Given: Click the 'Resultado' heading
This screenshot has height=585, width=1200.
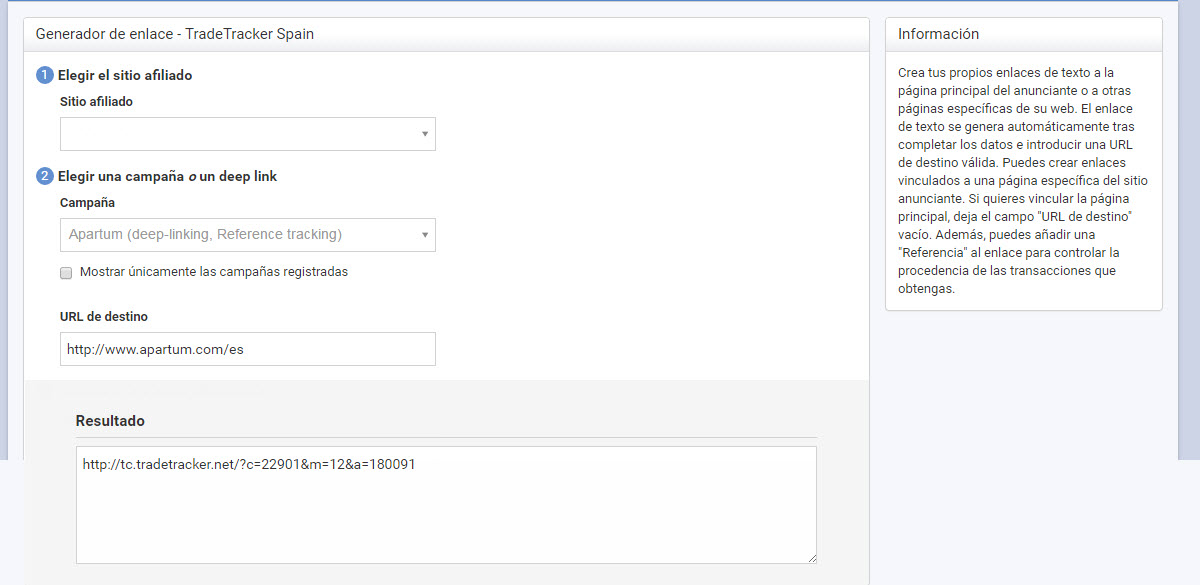Looking at the screenshot, I should click(110, 421).
